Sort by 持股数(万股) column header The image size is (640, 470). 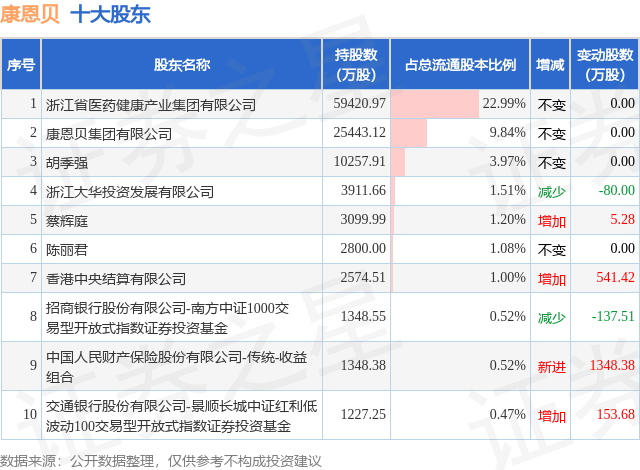(x=356, y=64)
